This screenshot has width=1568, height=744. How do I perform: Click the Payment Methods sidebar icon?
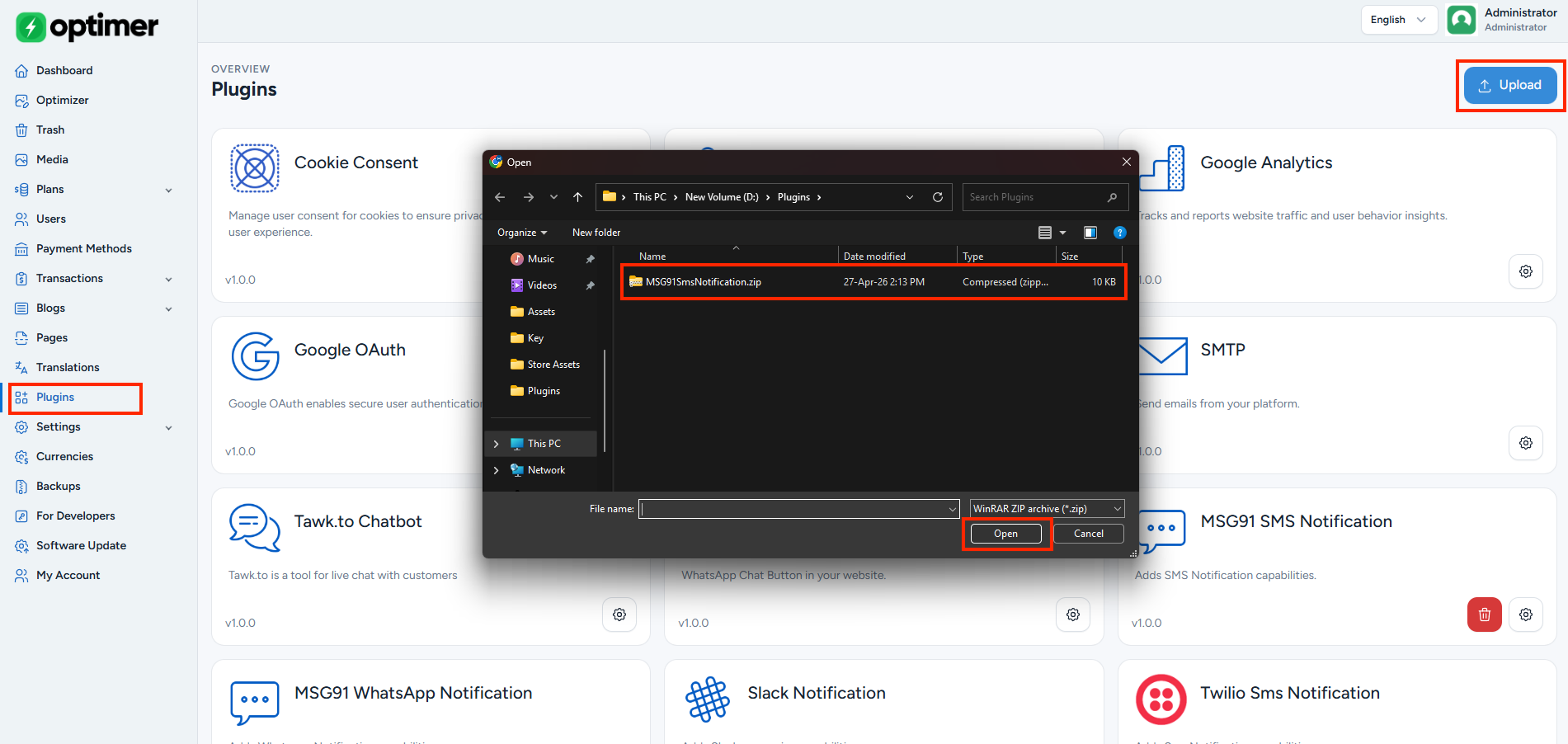(21, 248)
